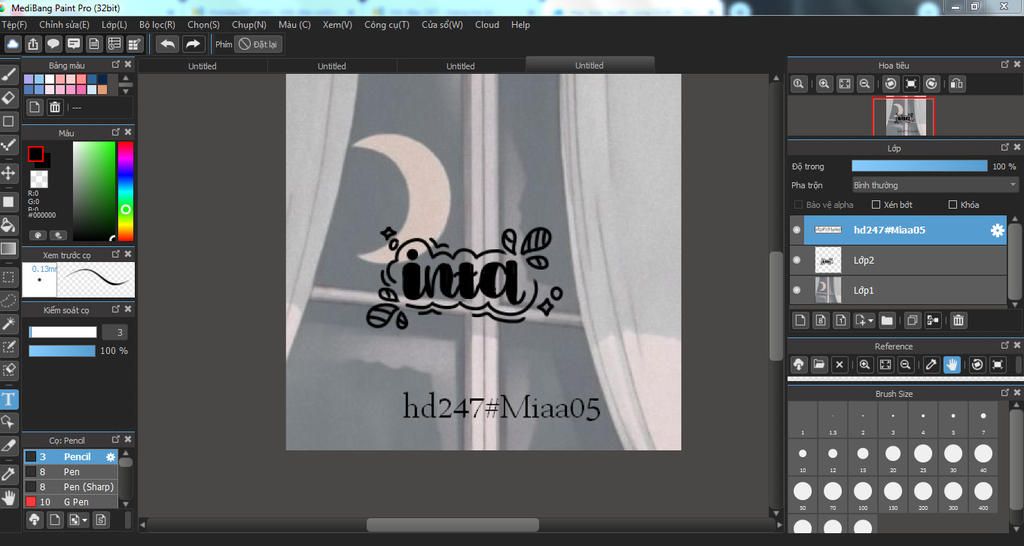Select the G Pen brush
The height and width of the screenshot is (546, 1024).
tap(71, 502)
